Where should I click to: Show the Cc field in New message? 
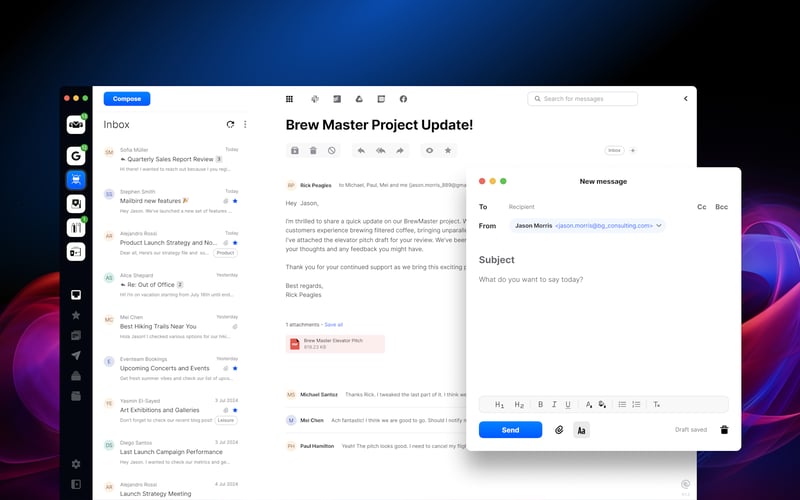[702, 207]
